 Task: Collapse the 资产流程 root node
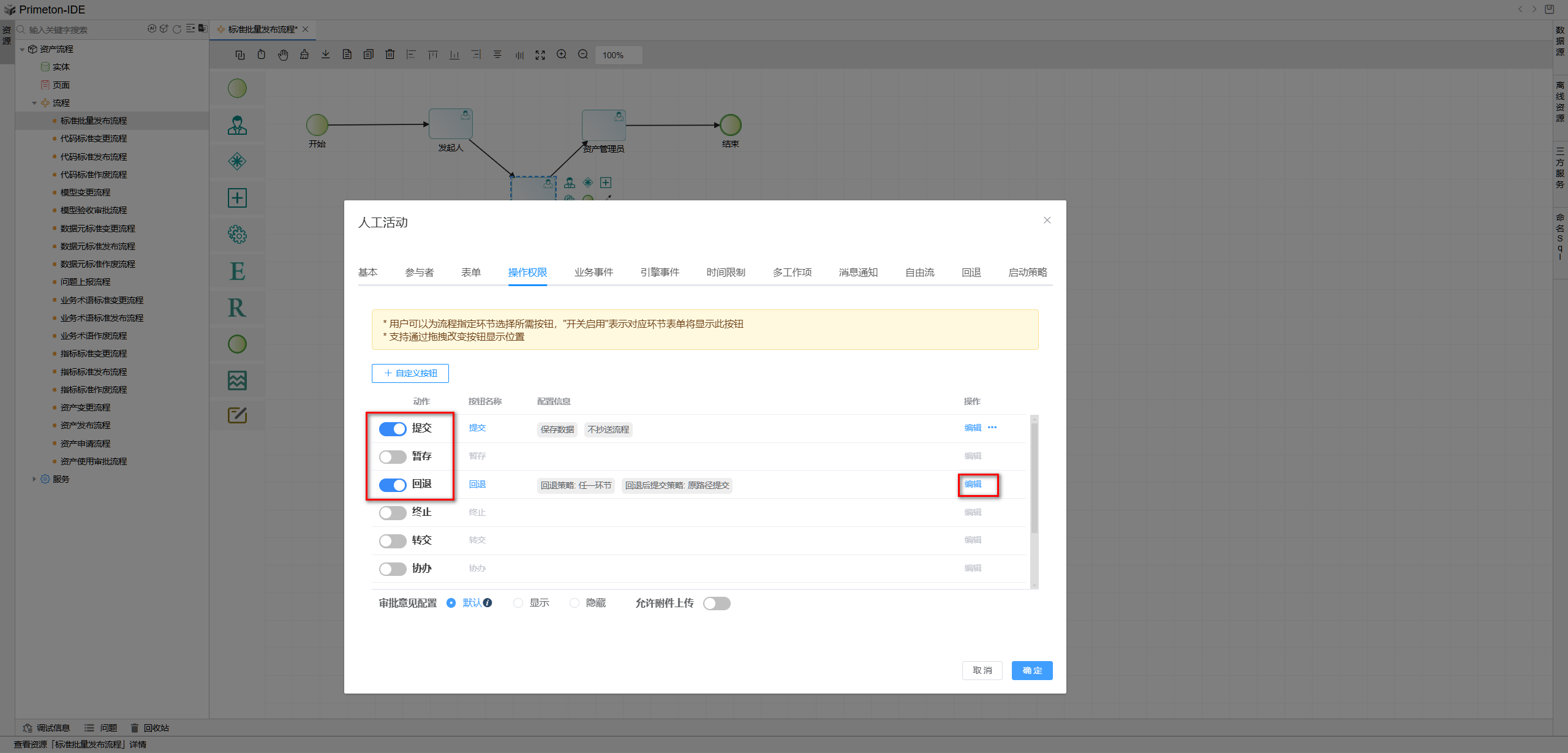[23, 49]
